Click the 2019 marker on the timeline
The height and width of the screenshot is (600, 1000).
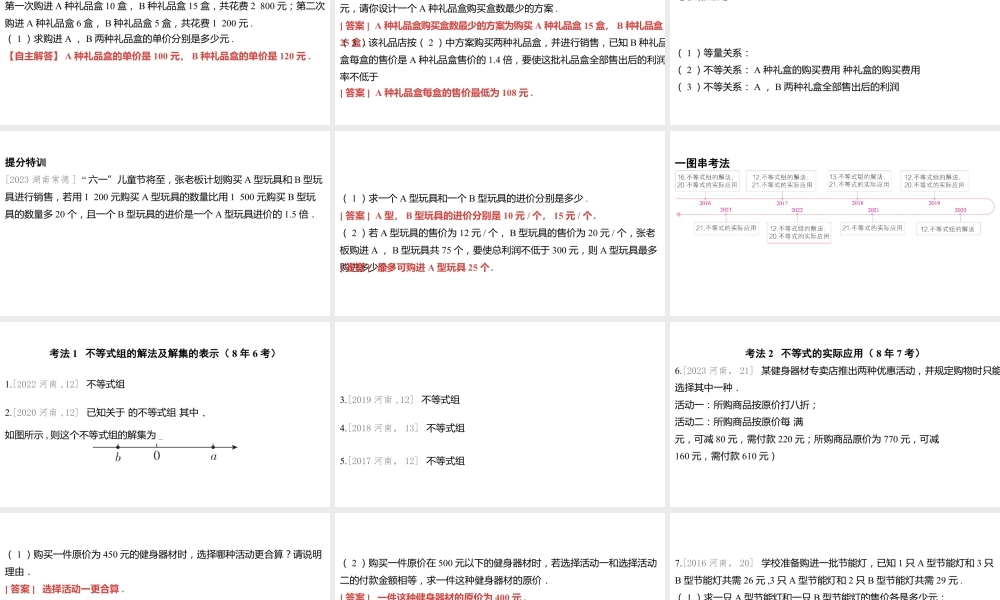click(x=935, y=202)
